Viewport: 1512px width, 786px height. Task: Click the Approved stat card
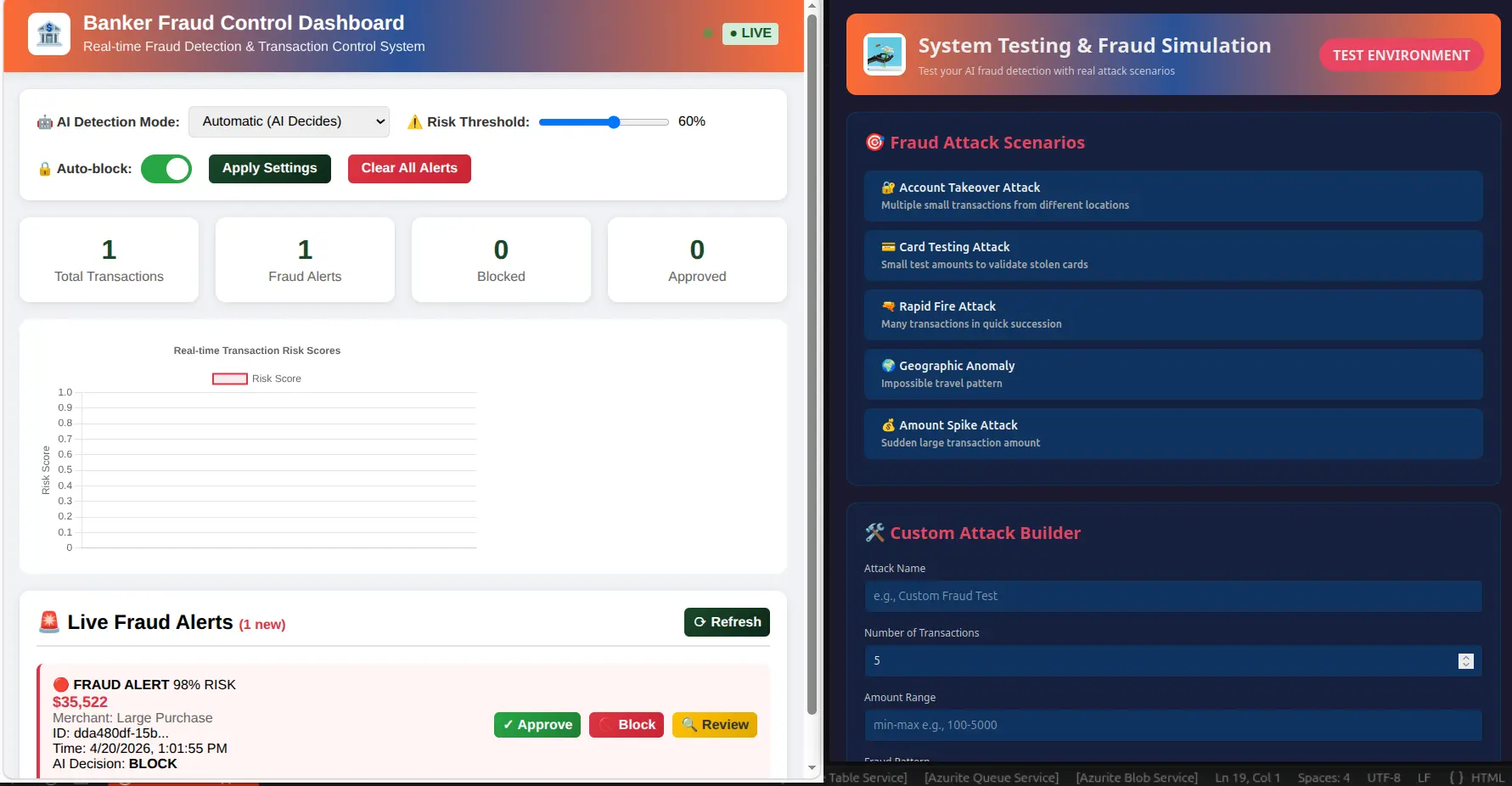click(697, 260)
